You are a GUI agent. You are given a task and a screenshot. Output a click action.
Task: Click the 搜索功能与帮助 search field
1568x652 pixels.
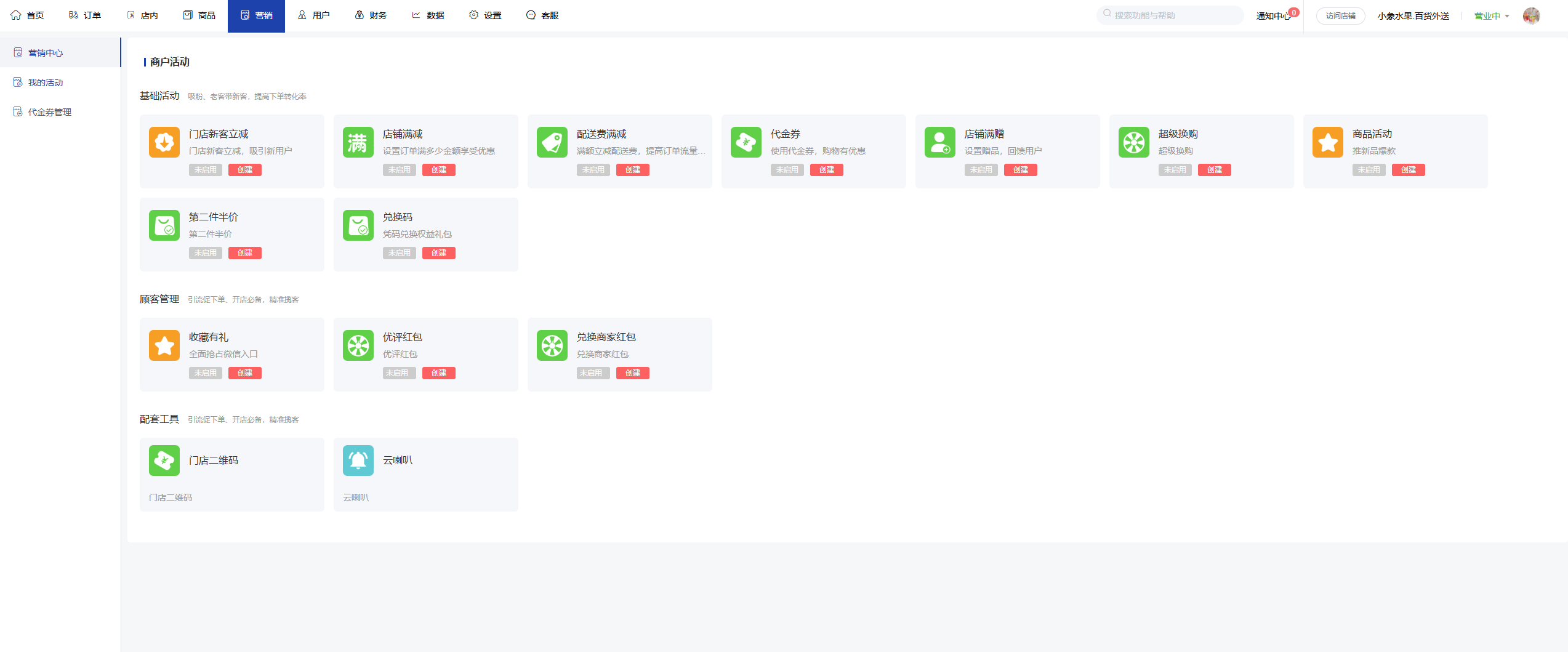coord(1170,15)
